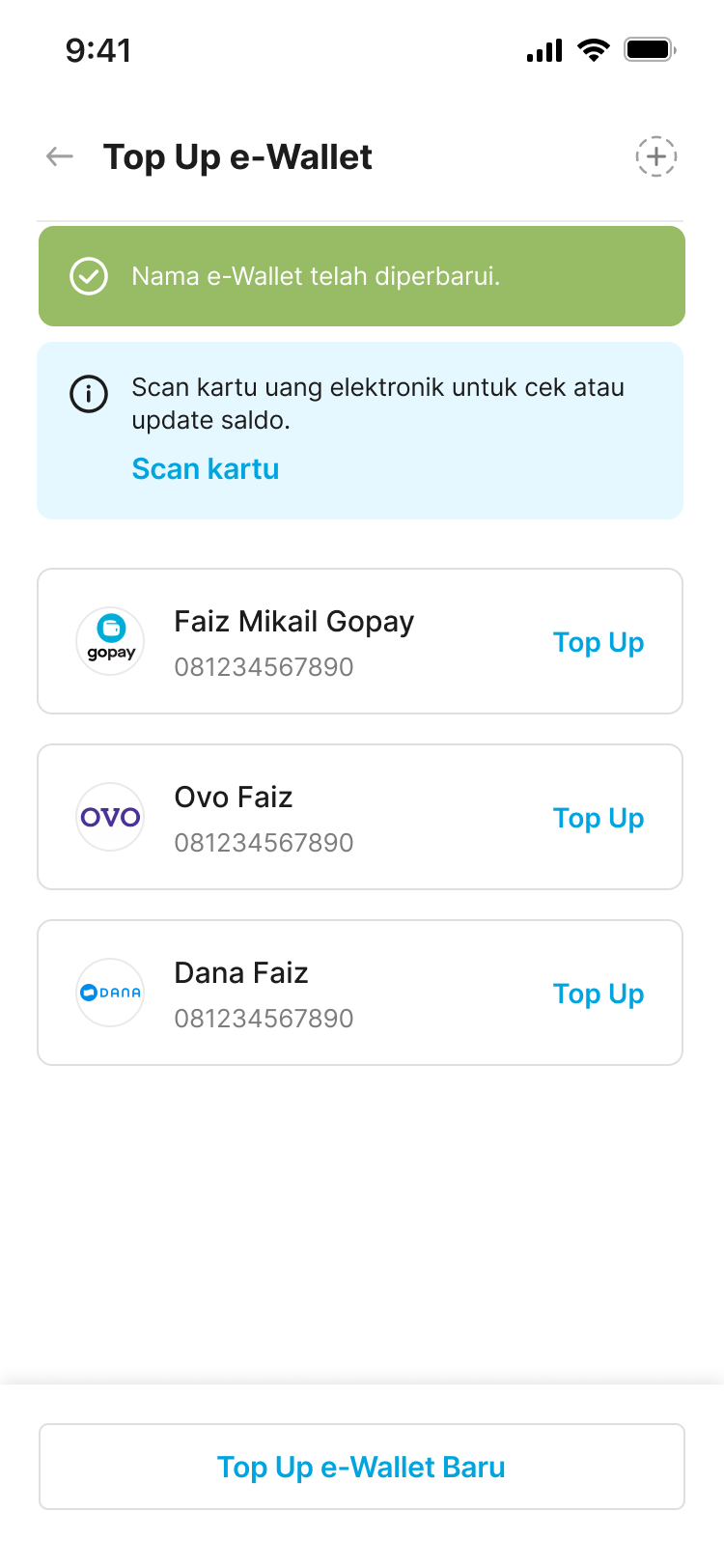Click the success checkmark icon in green banner

coord(89,276)
